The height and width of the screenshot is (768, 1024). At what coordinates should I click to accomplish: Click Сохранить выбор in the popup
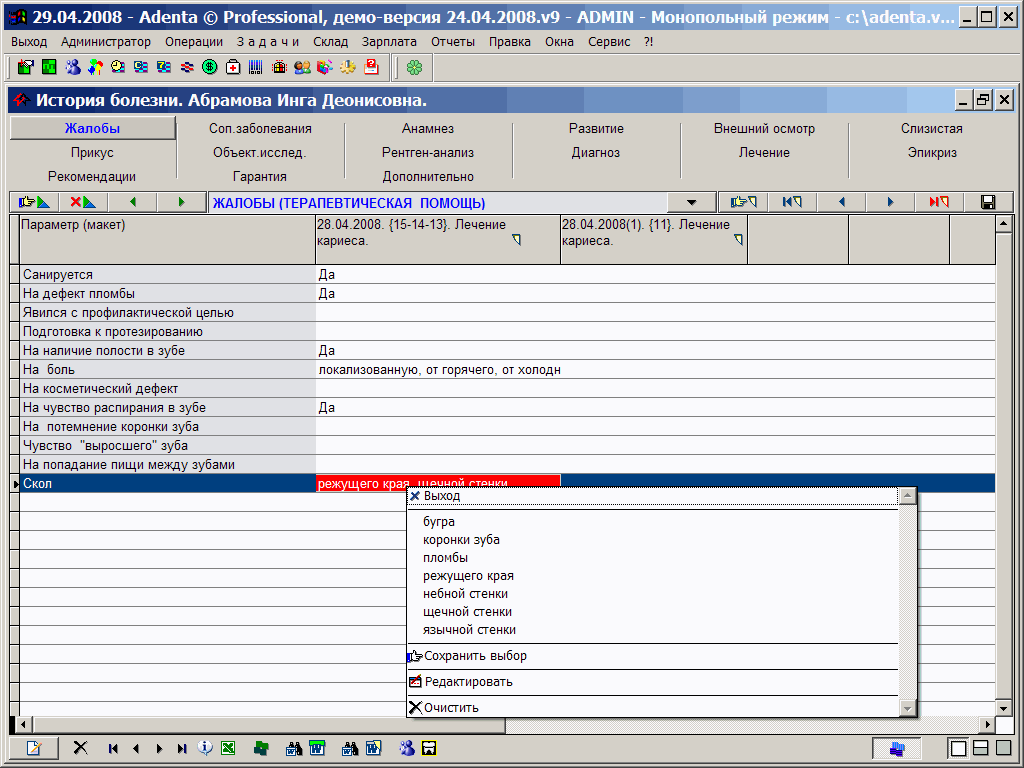(475, 656)
